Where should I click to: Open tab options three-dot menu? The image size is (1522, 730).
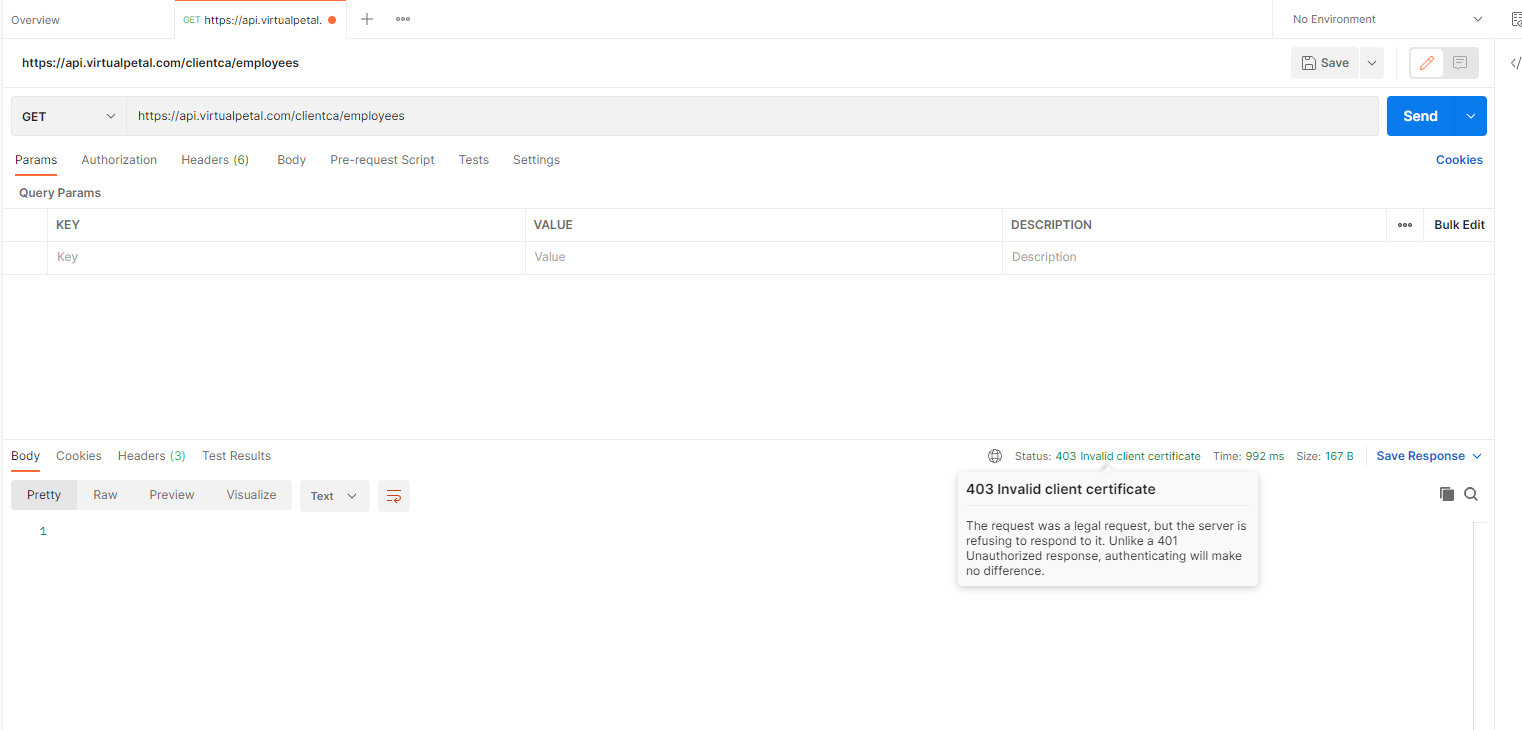point(403,19)
